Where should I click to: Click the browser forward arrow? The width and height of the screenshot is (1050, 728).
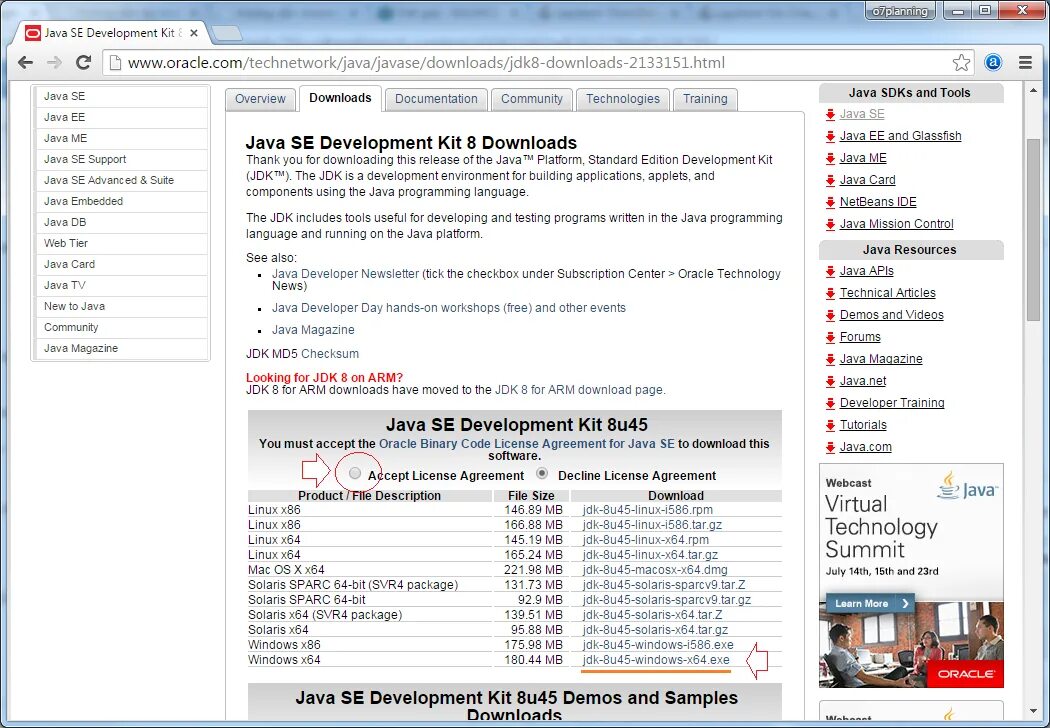click(x=54, y=63)
